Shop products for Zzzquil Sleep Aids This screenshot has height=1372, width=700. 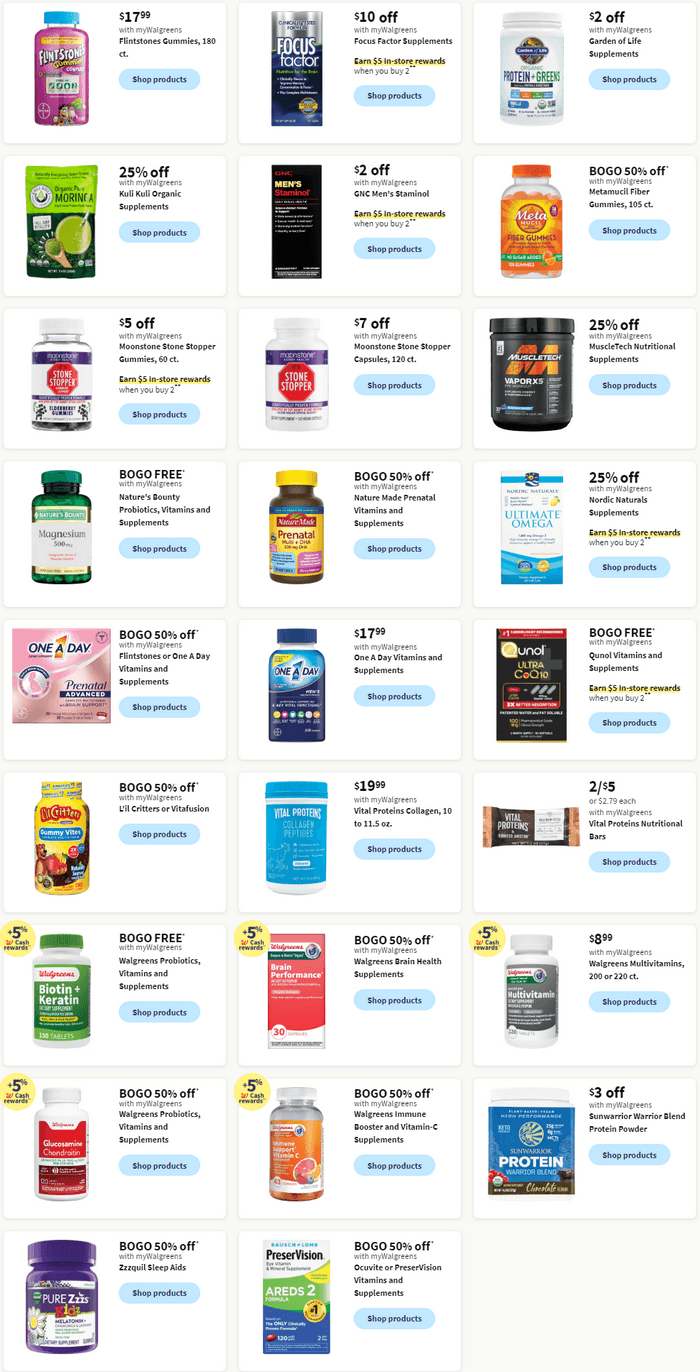(x=159, y=1293)
